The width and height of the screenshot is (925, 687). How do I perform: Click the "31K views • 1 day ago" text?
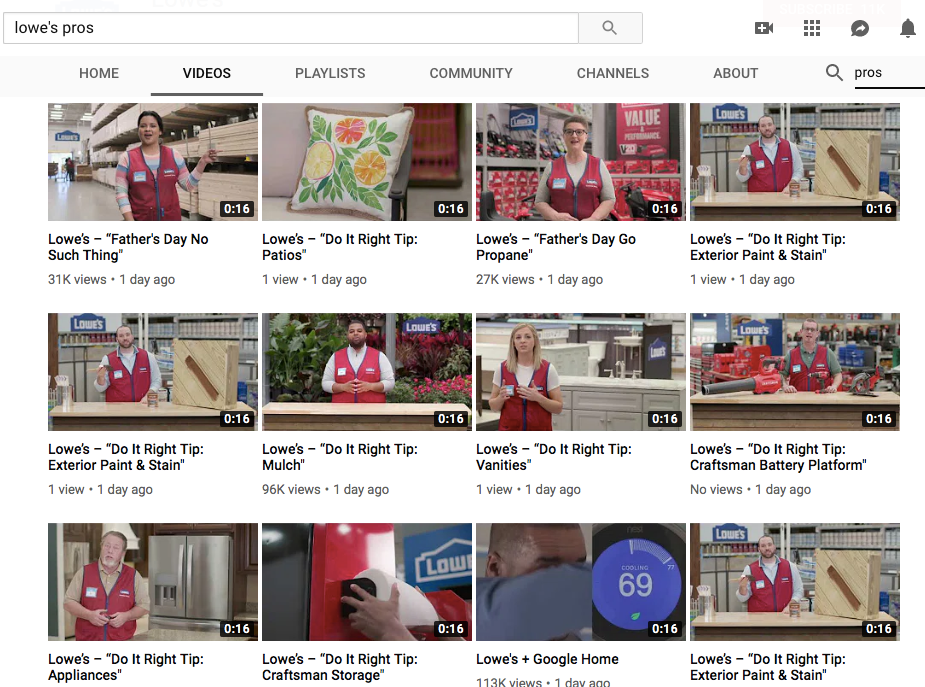tap(111, 280)
